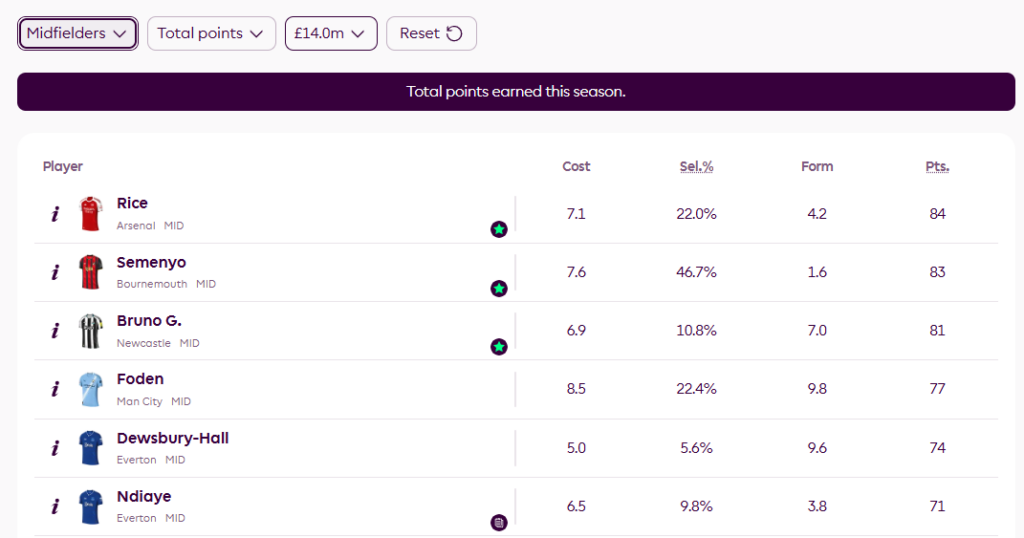Expand the £14.0m max price dropdown
The image size is (1024, 538).
pyautogui.click(x=331, y=33)
